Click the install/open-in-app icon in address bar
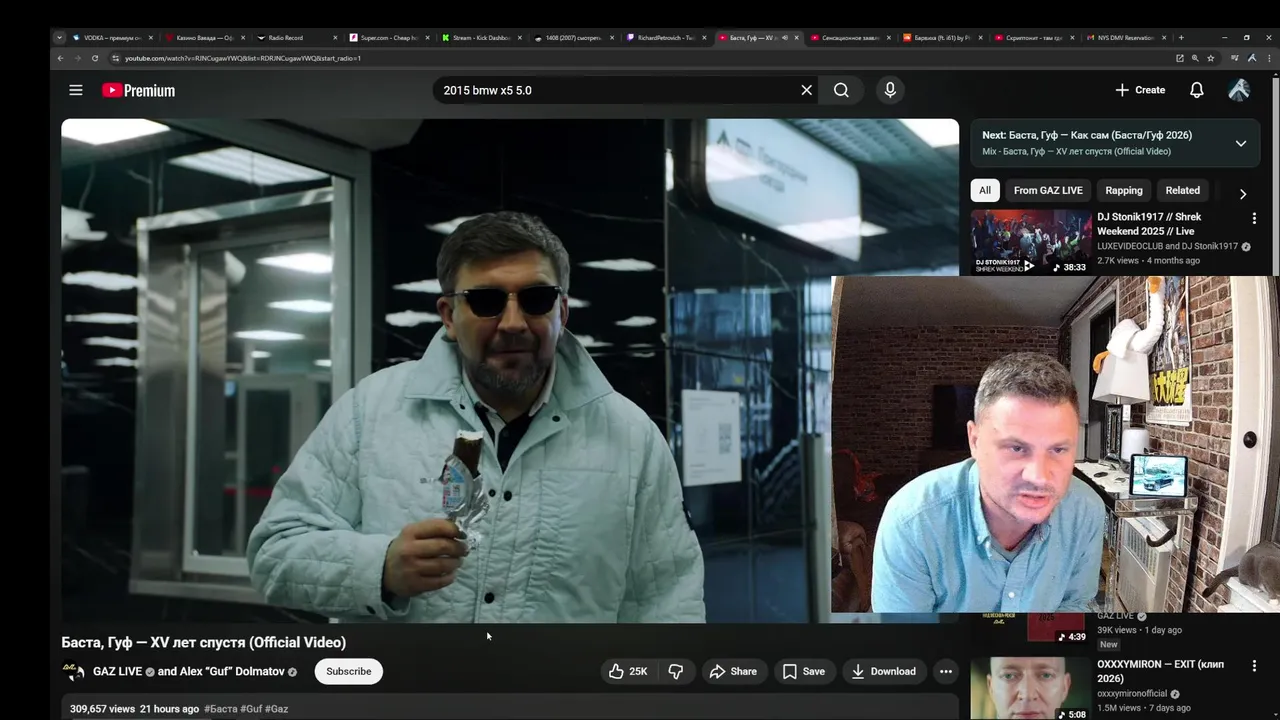The height and width of the screenshot is (720, 1280). click(x=1180, y=58)
